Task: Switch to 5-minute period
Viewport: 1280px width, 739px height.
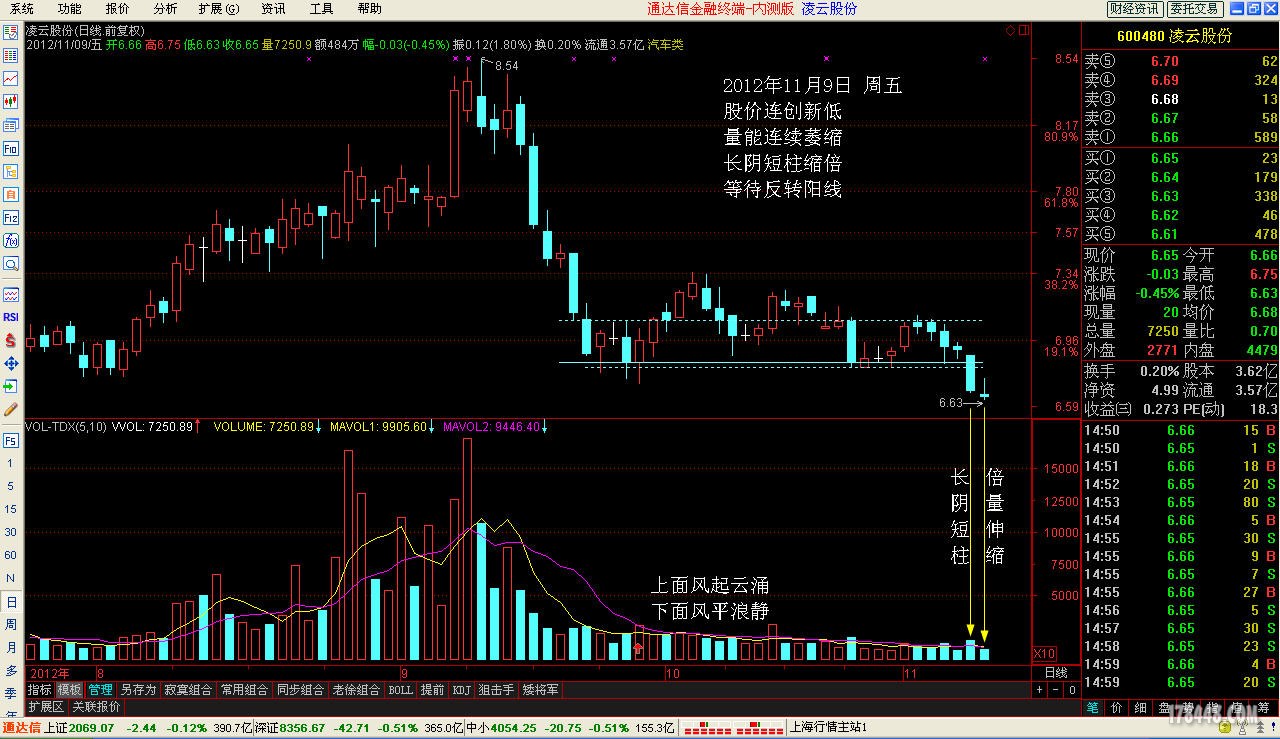Action: coord(10,486)
